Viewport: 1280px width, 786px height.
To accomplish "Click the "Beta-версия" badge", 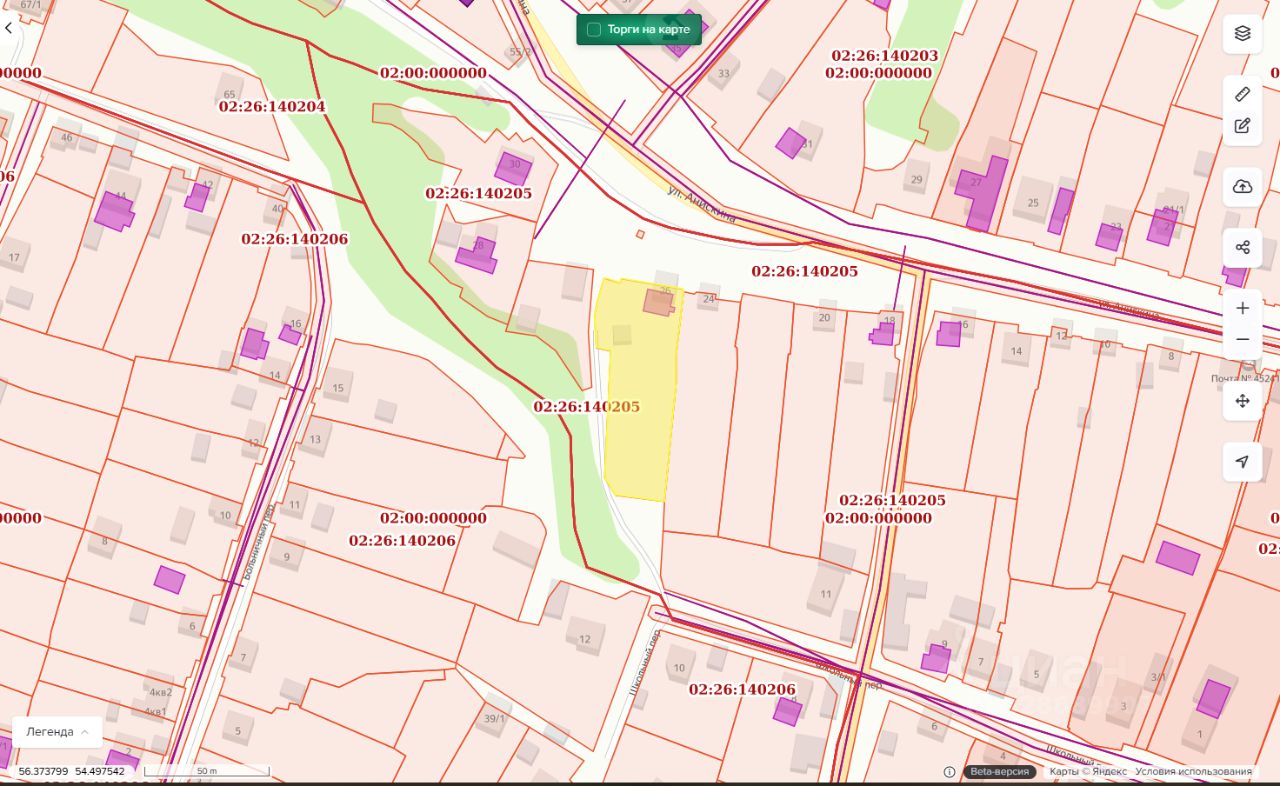I will pos(999,772).
